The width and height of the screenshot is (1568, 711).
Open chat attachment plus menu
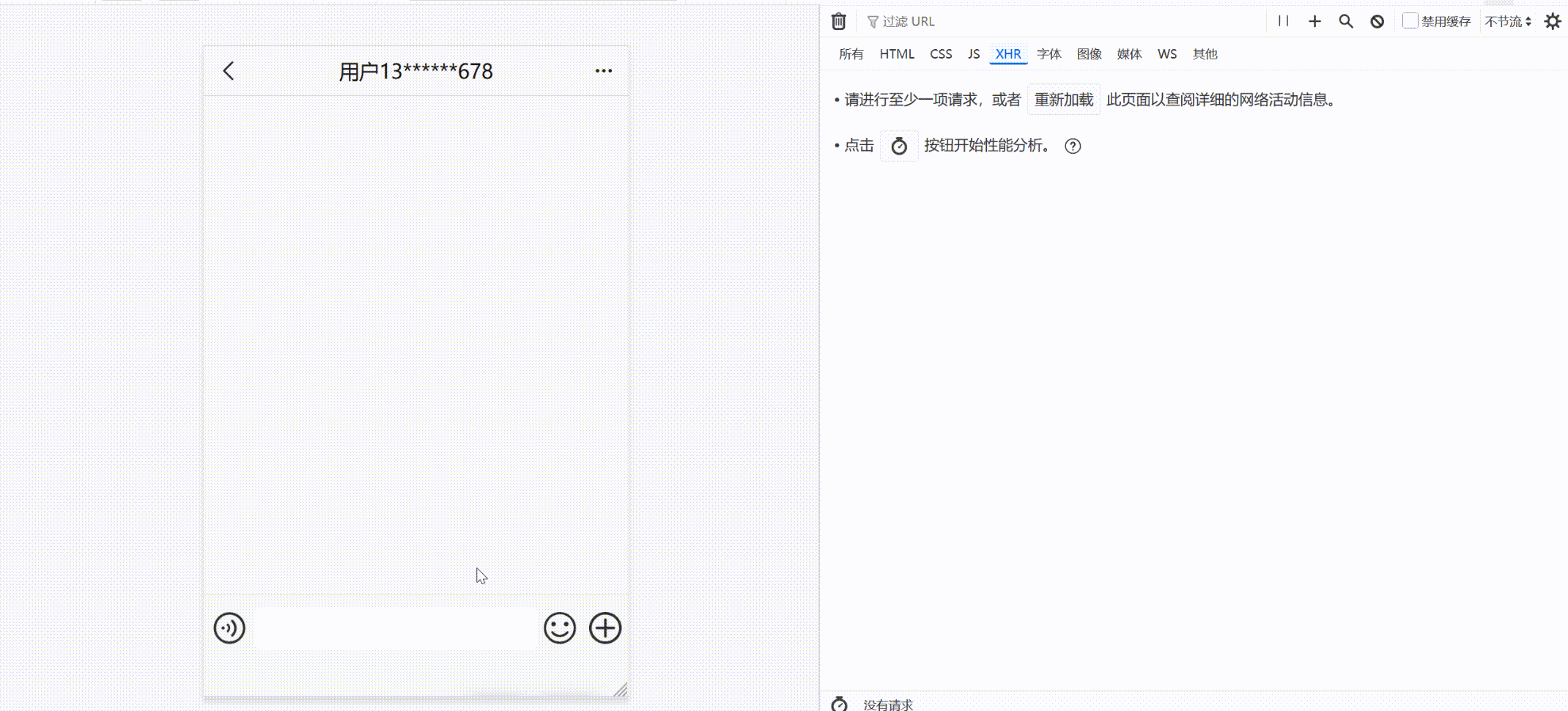[605, 628]
